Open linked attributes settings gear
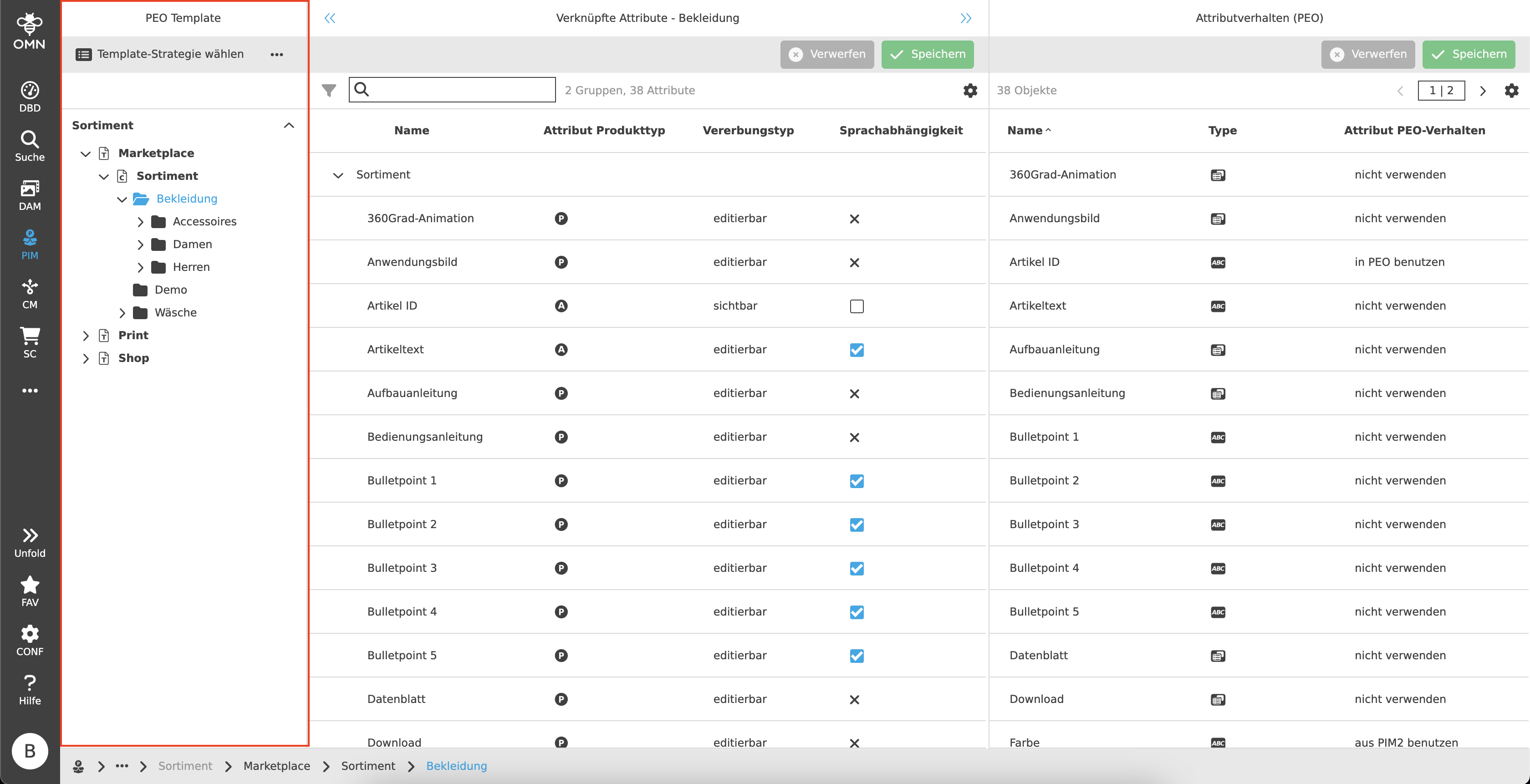 970,90
